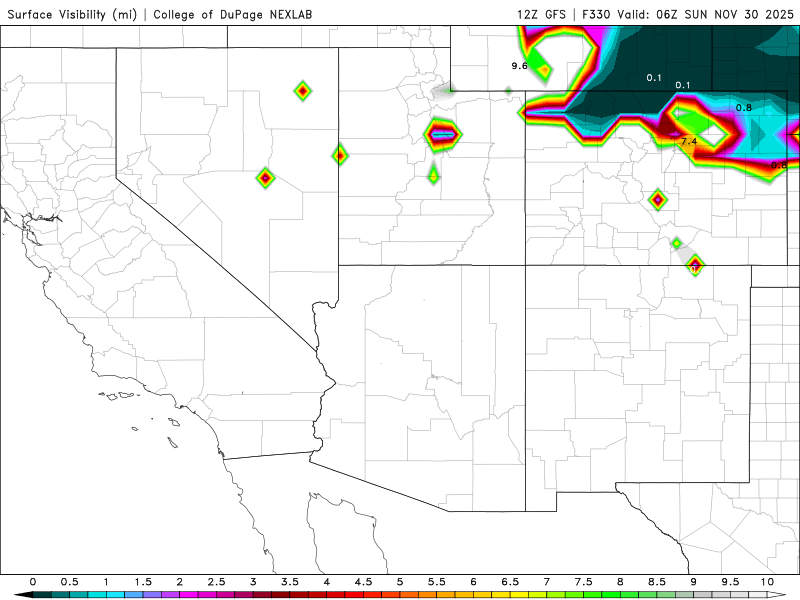Click the "2.5" label on the color scale
800x600 pixels.
(x=216, y=582)
